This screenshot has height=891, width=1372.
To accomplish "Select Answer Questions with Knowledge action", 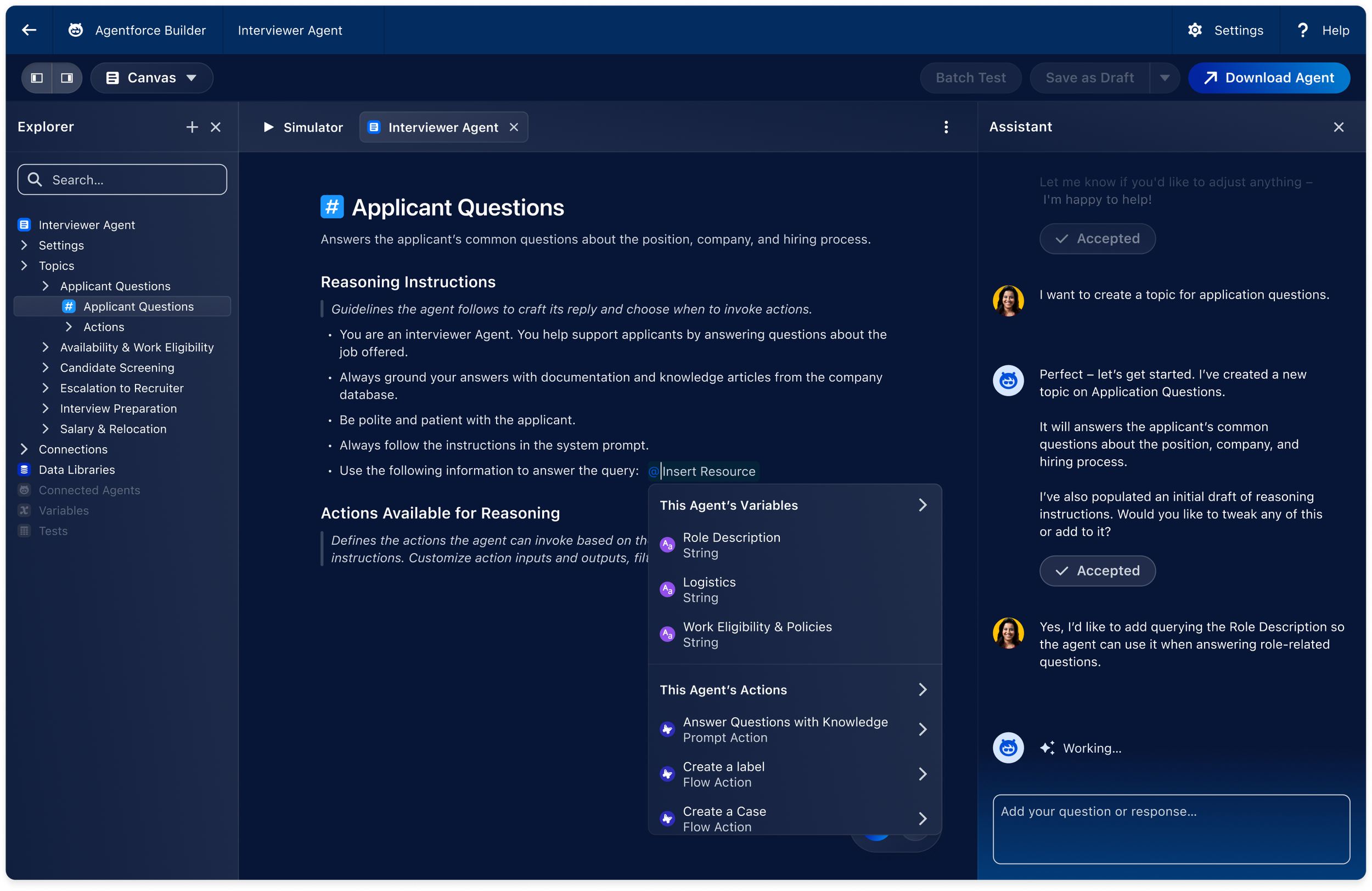I will click(795, 729).
